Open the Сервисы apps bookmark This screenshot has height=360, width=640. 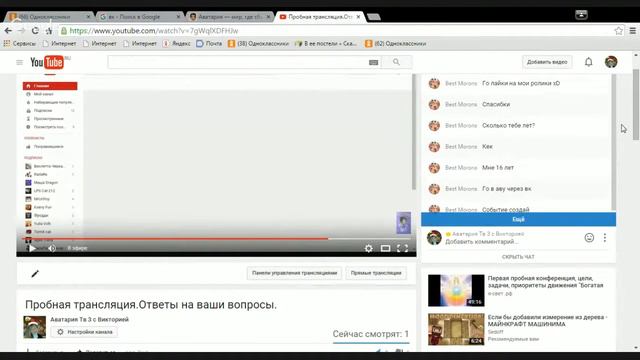[20, 43]
